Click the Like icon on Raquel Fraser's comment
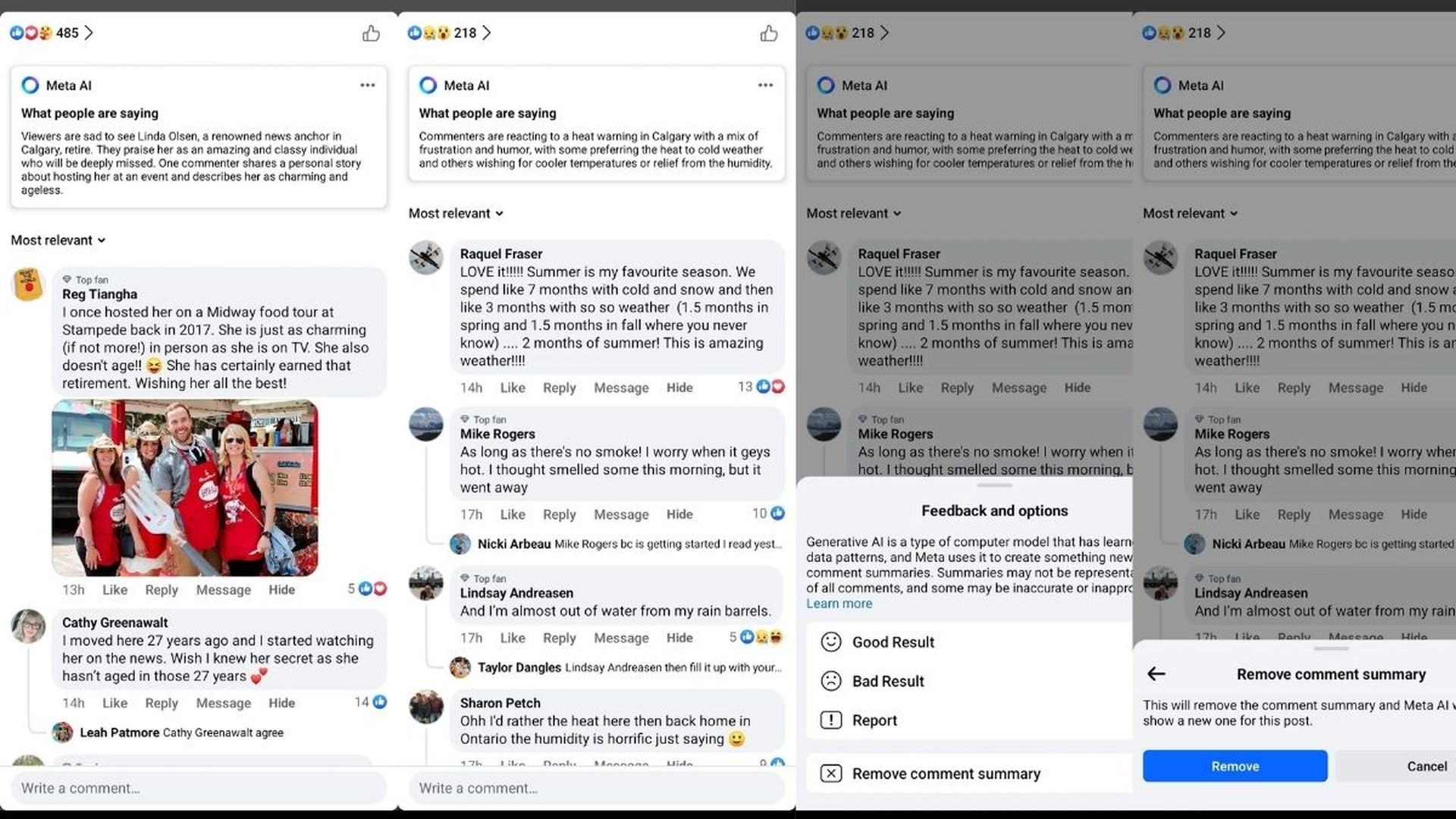This screenshot has height=819, width=1456. tap(512, 387)
